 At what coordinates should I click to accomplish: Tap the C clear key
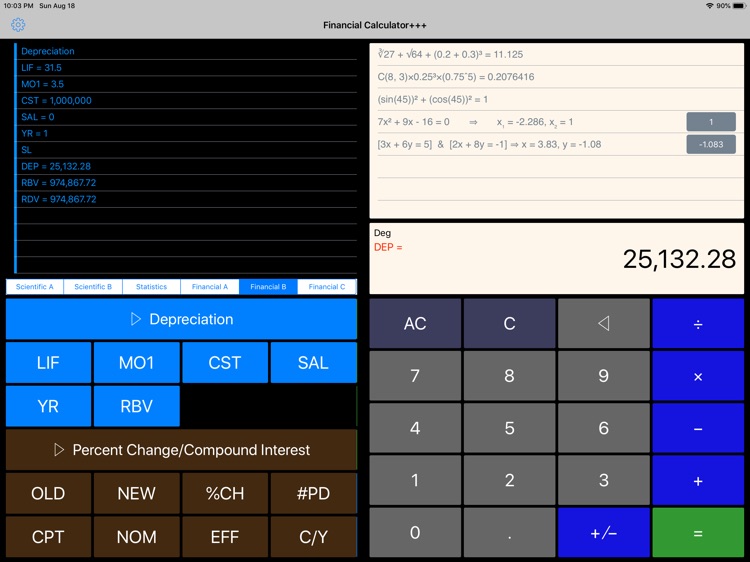pyautogui.click(x=509, y=323)
